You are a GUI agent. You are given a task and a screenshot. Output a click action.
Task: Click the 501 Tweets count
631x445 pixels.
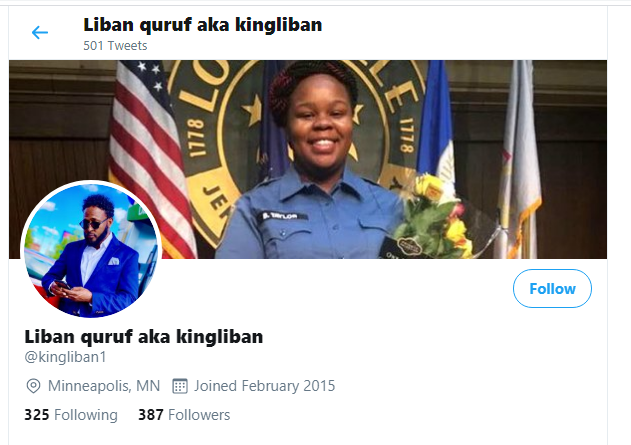click(x=115, y=46)
